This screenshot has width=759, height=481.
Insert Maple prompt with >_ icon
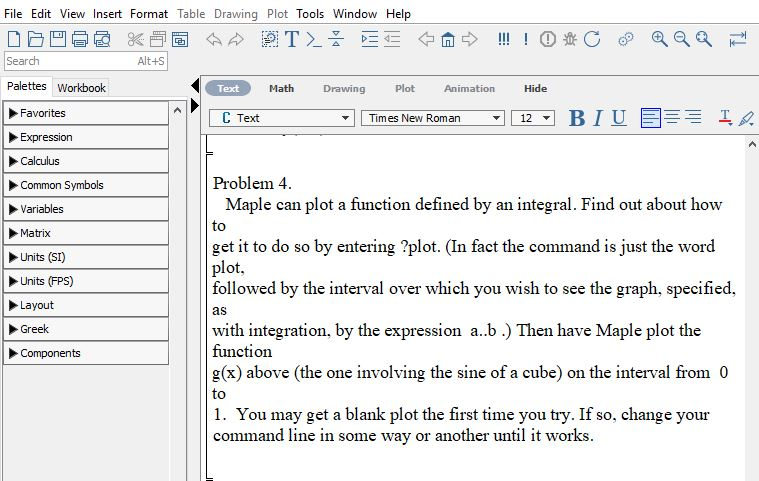[314, 39]
